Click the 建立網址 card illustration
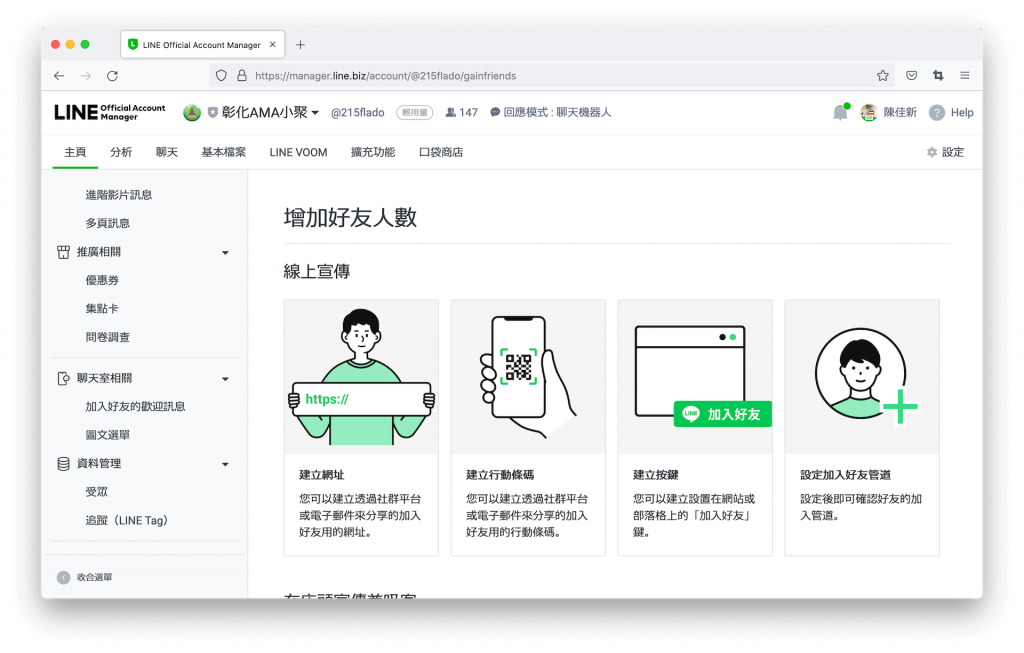The height and width of the screenshot is (653, 1024). (361, 377)
